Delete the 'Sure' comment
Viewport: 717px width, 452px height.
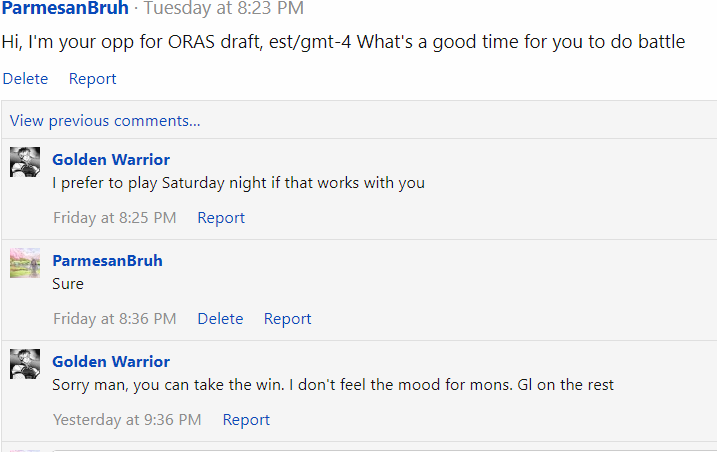(x=220, y=318)
